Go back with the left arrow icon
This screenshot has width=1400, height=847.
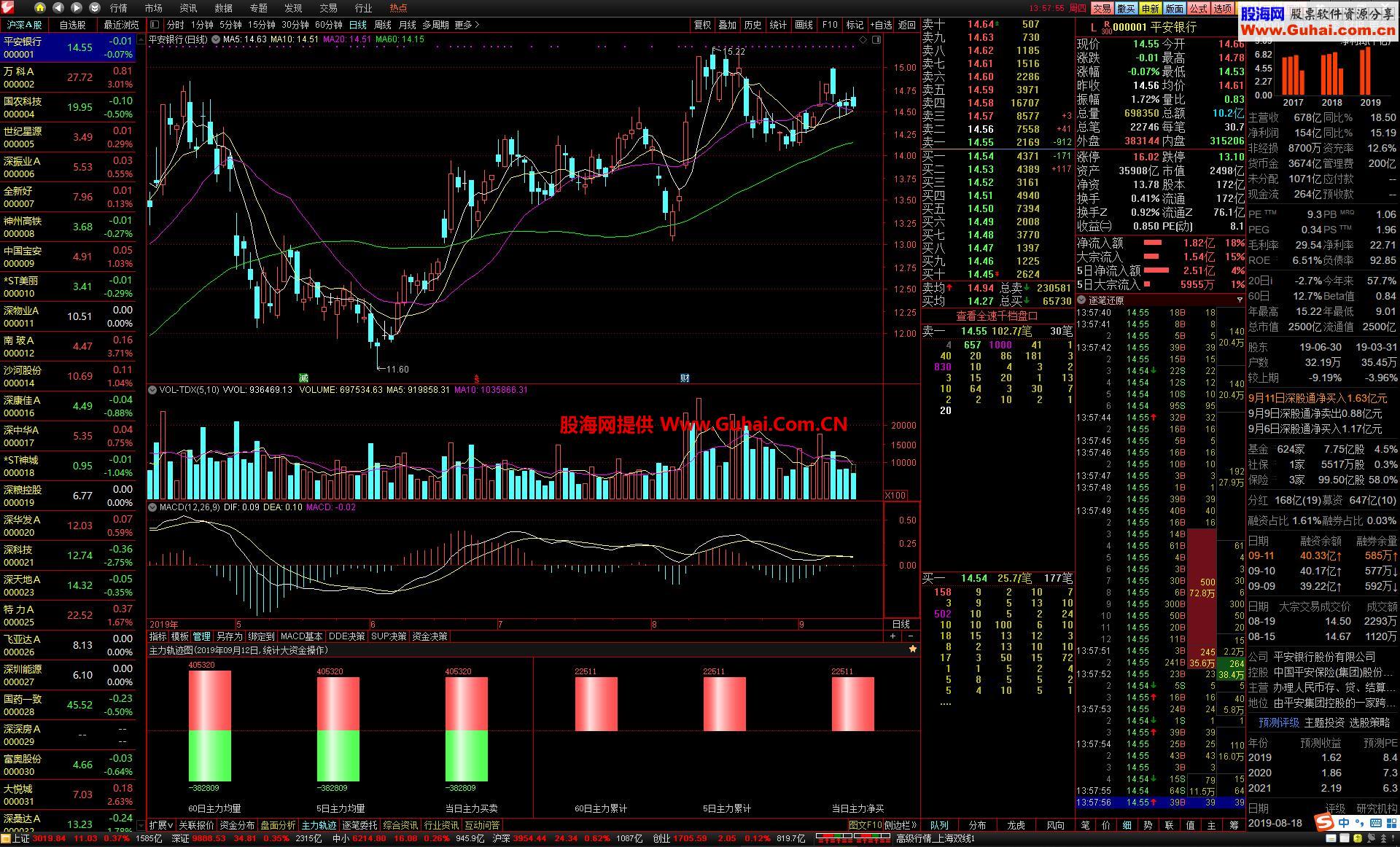click(x=58, y=8)
